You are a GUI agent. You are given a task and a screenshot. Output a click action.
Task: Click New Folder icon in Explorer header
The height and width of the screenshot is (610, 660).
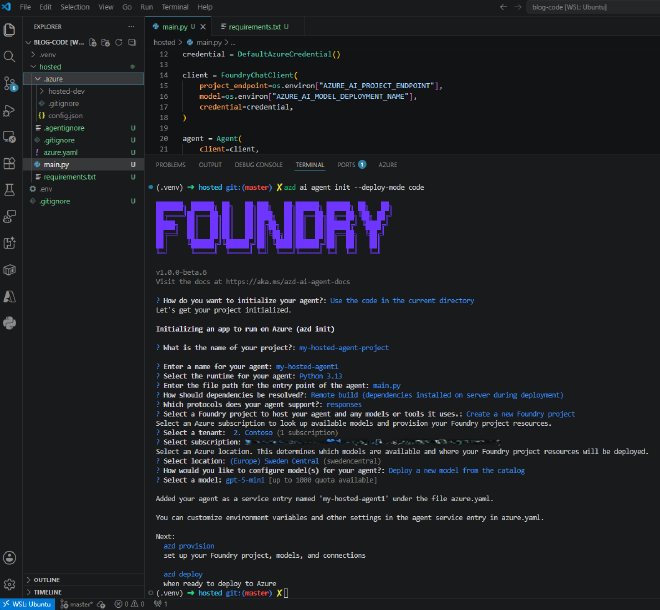click(106, 43)
